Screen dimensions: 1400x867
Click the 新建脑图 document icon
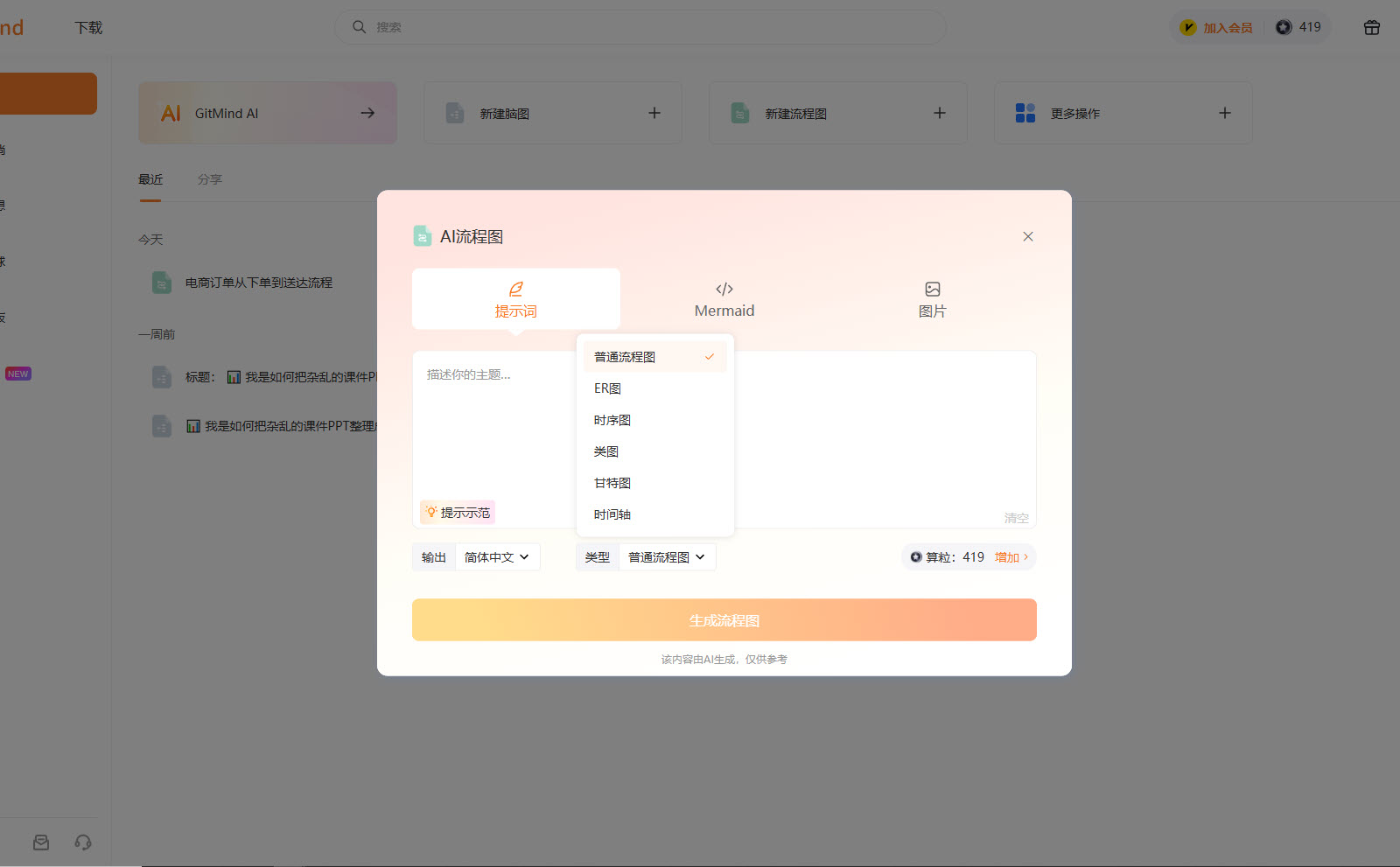tap(455, 113)
